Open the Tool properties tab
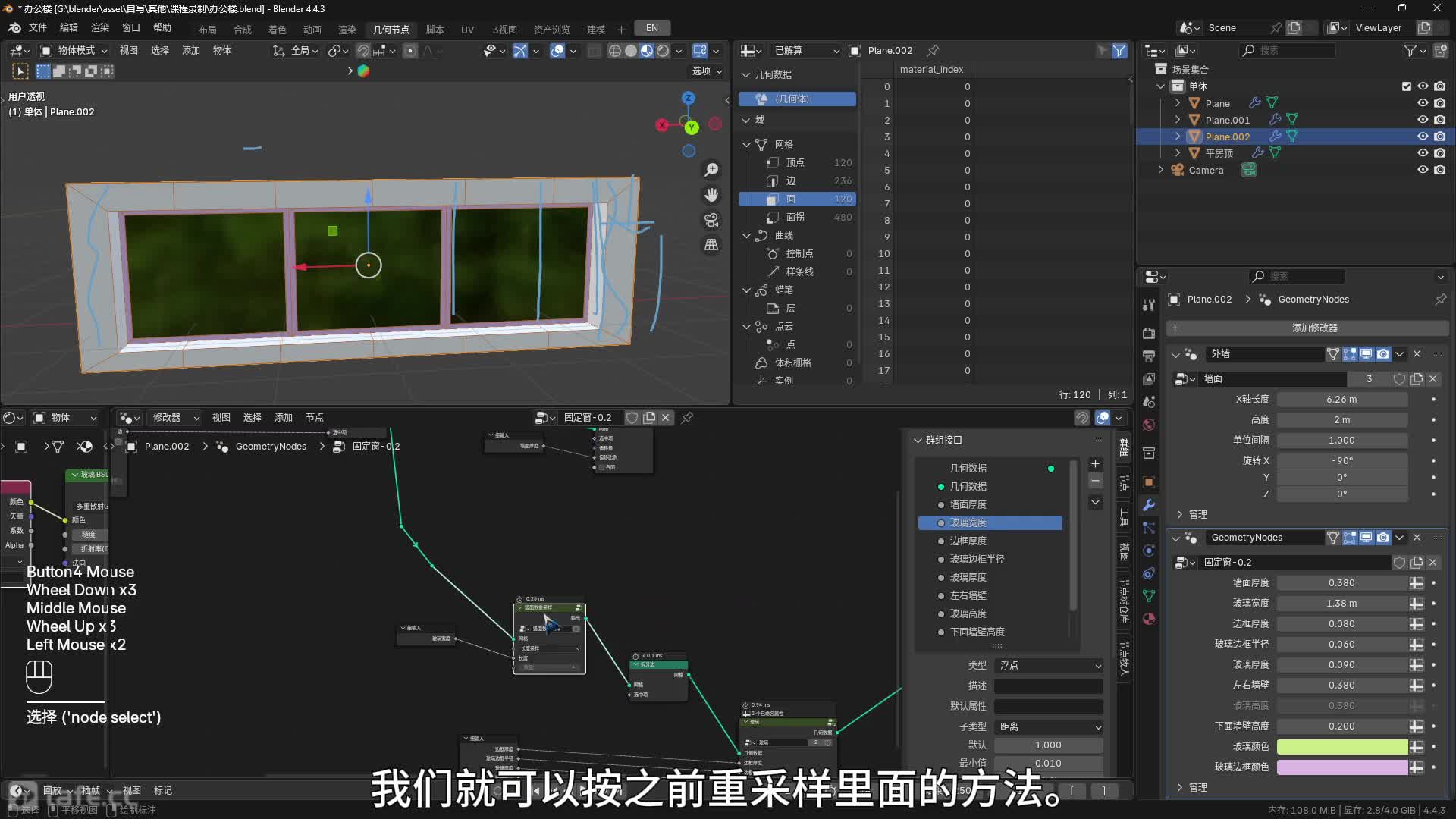Viewport: 1456px width, 819px height. click(1149, 305)
